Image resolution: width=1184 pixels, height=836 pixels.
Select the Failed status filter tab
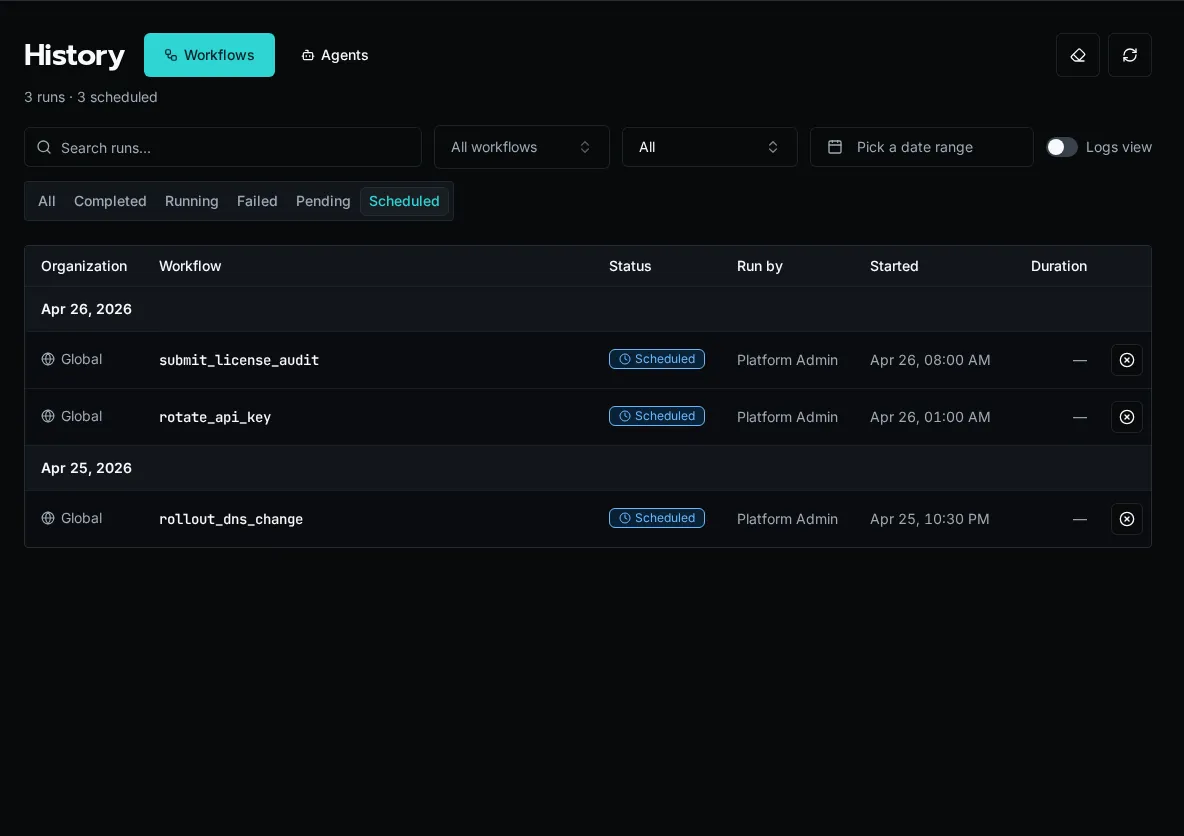pyautogui.click(x=257, y=202)
